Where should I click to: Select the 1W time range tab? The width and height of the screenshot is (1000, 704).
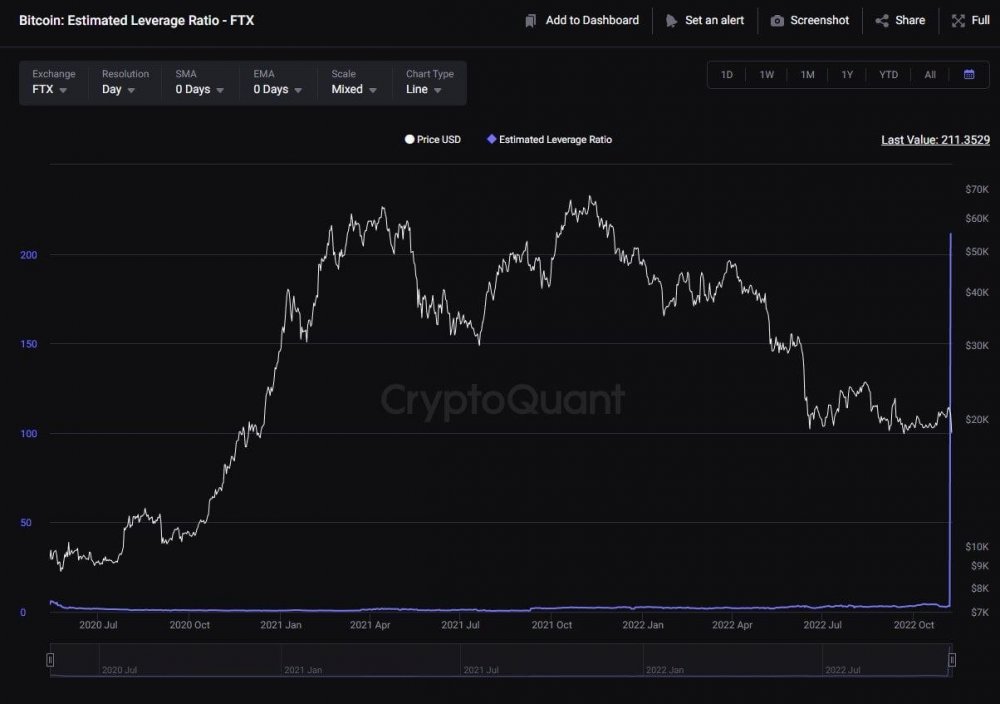coord(767,75)
